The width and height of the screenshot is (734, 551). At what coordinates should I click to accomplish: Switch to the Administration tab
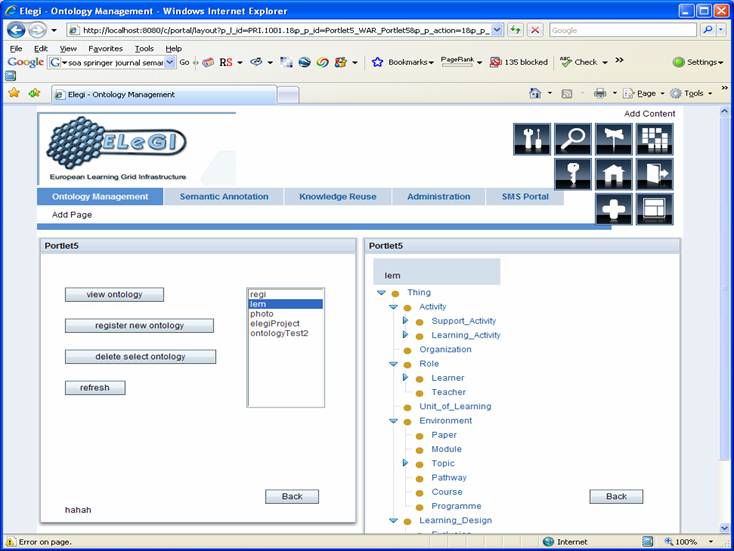tap(439, 197)
